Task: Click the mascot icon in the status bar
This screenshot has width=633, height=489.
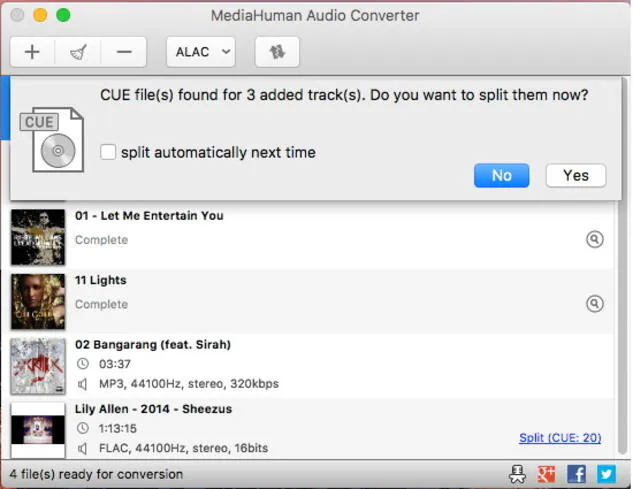Action: tap(517, 474)
